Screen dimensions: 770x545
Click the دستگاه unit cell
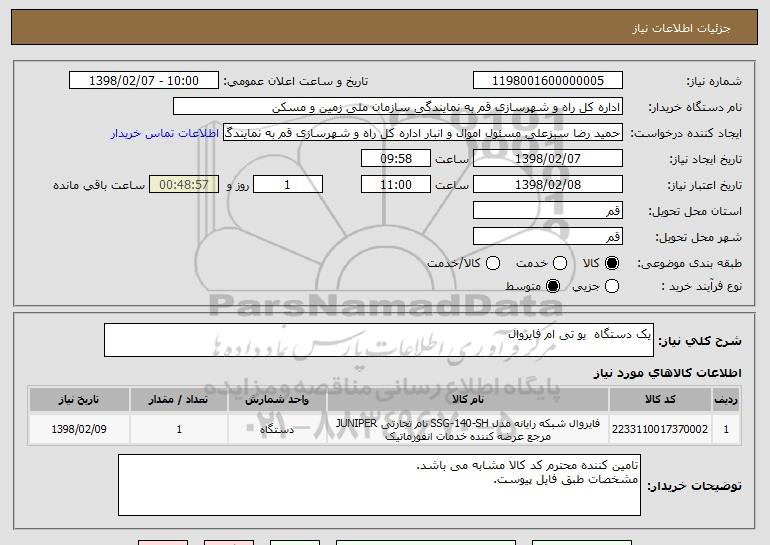click(x=277, y=429)
